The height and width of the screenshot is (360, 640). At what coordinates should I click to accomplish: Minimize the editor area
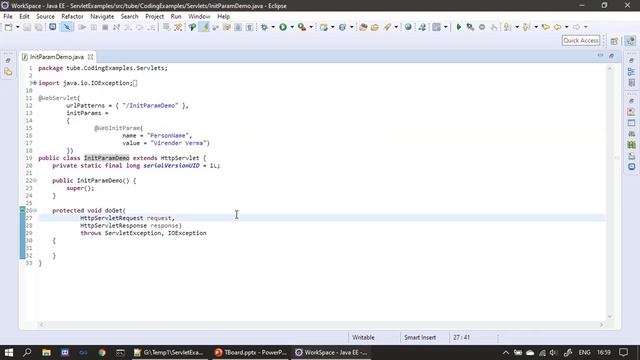click(x=600, y=55)
